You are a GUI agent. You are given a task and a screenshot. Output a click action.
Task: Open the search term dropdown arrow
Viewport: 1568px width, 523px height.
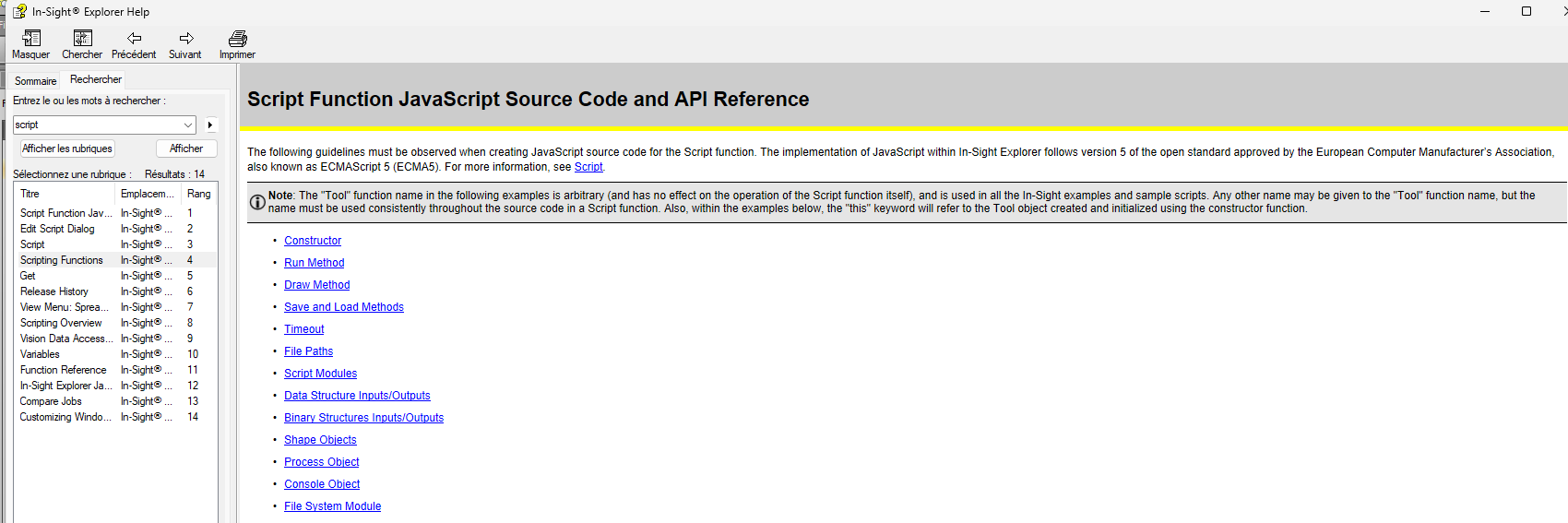click(x=188, y=125)
